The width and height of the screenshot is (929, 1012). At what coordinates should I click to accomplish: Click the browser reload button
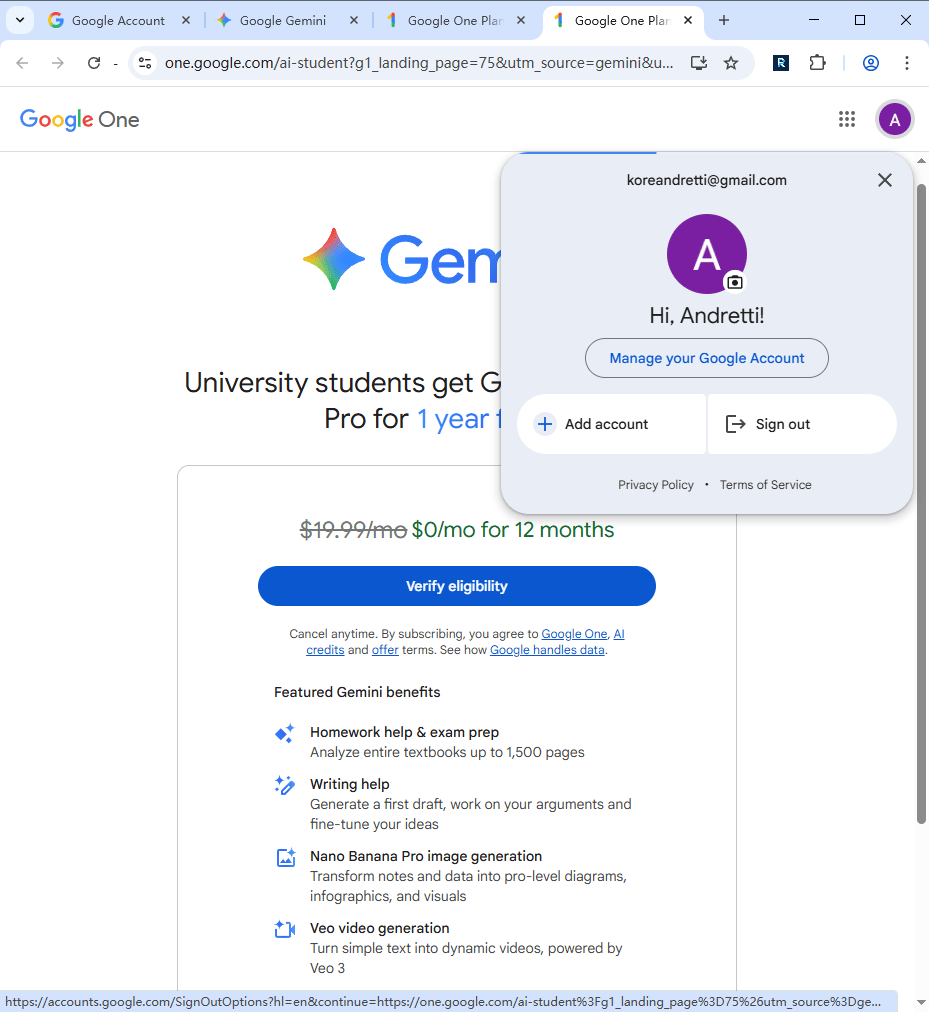click(94, 63)
